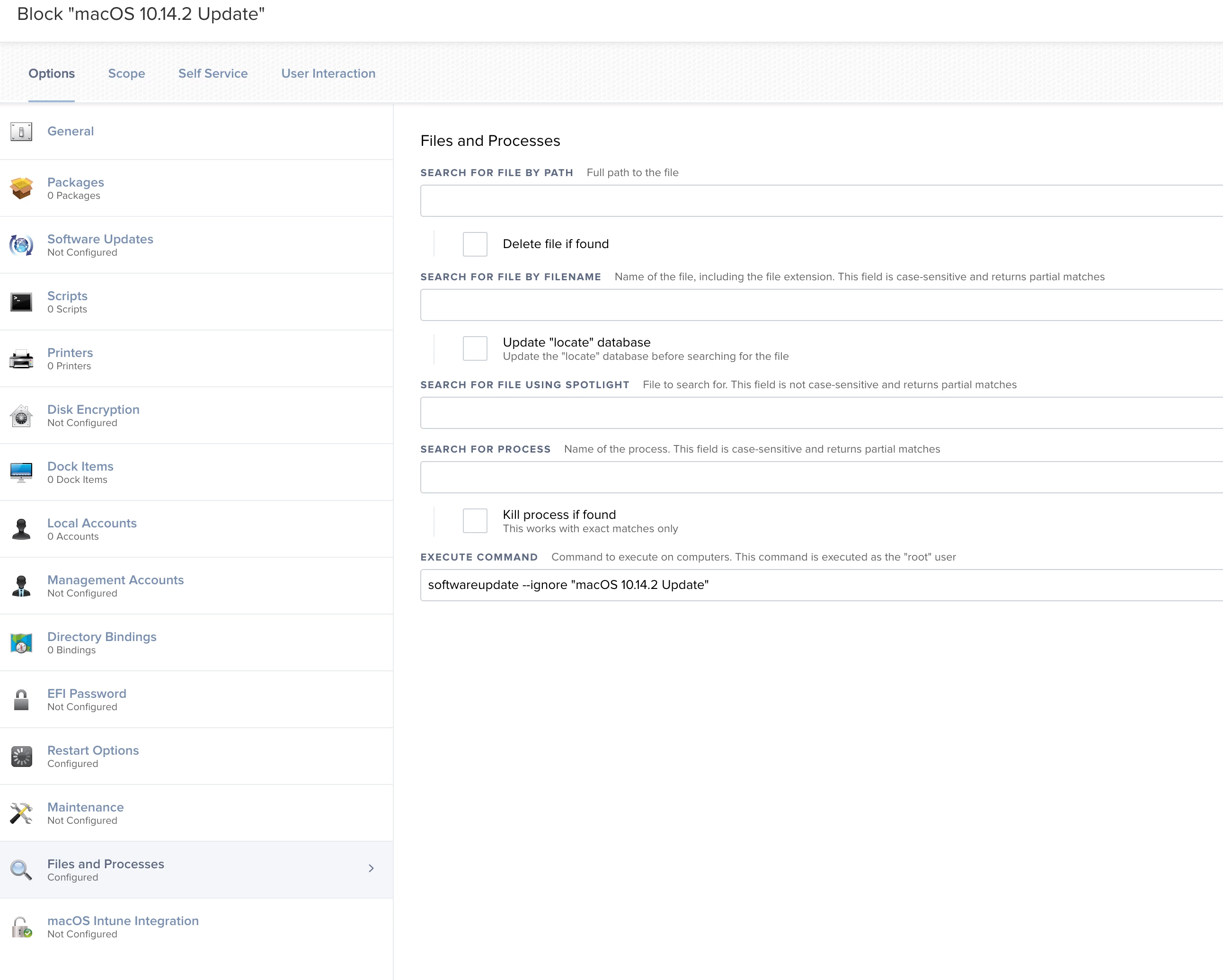Check the Update "locate" database box
The image size is (1223, 980).
tap(475, 348)
